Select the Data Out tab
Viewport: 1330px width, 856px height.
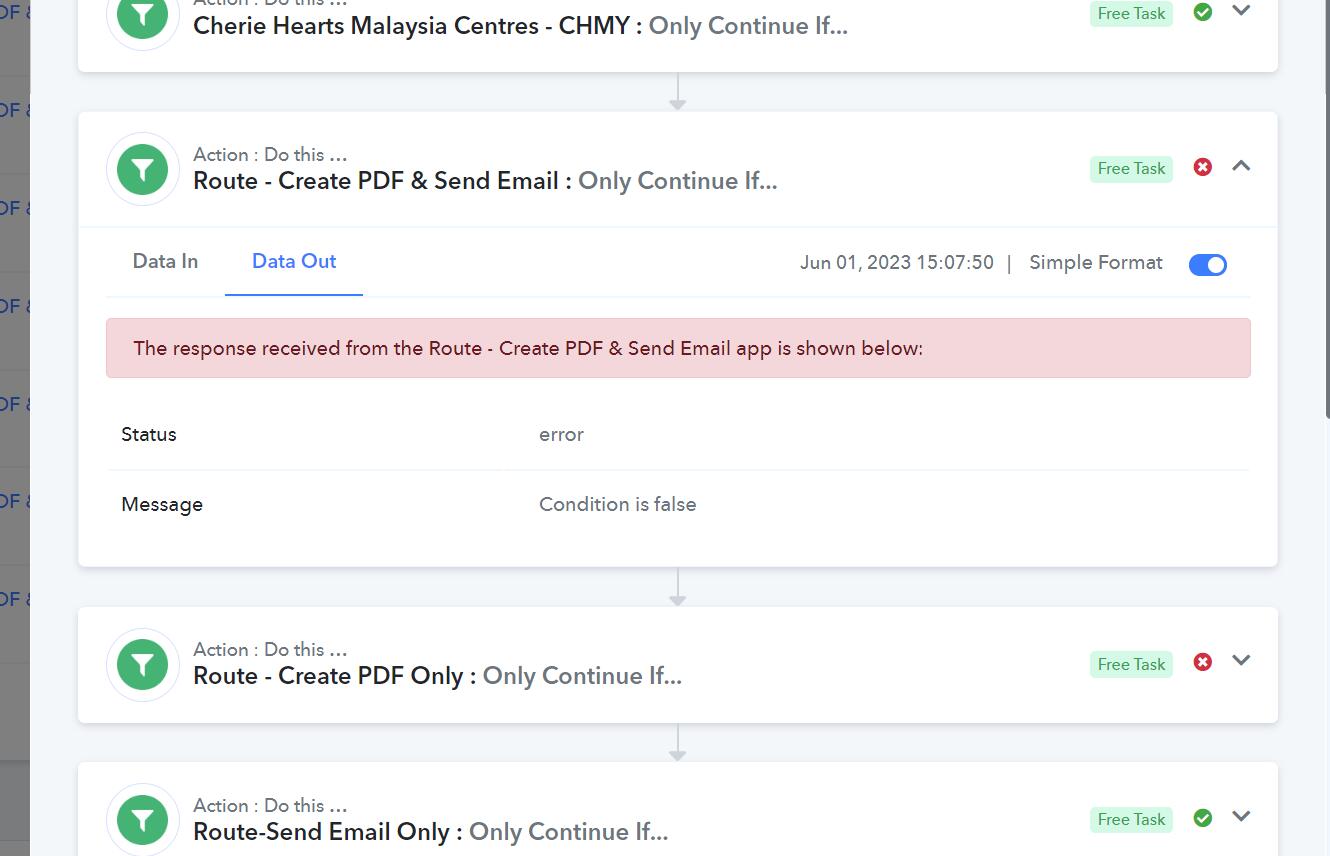click(x=294, y=261)
